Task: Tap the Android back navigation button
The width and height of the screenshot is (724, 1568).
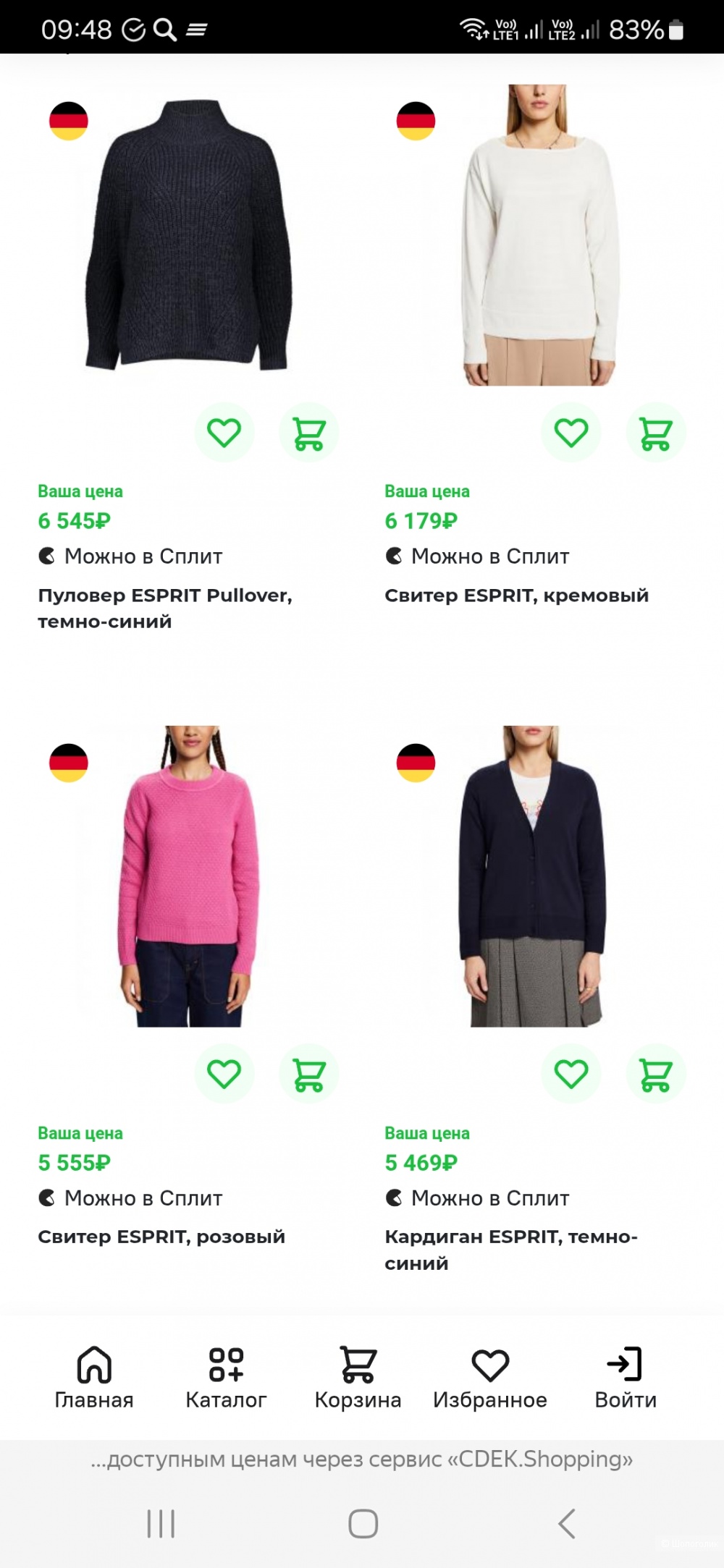Action: pos(567,1523)
